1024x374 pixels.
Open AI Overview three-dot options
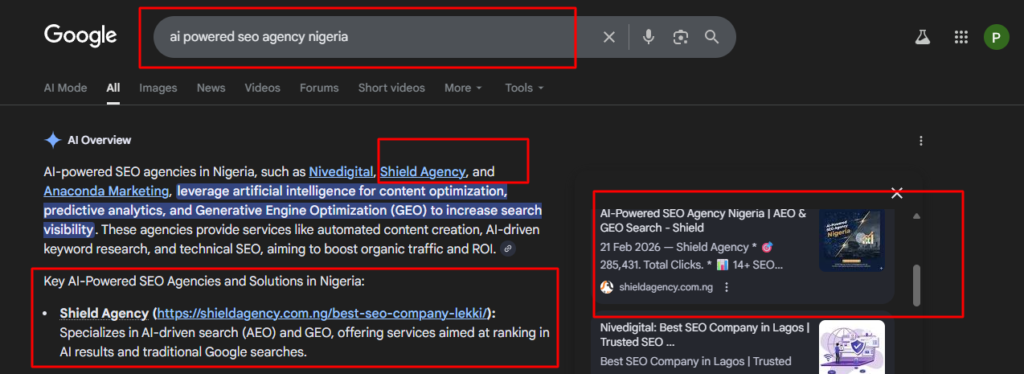click(921, 140)
